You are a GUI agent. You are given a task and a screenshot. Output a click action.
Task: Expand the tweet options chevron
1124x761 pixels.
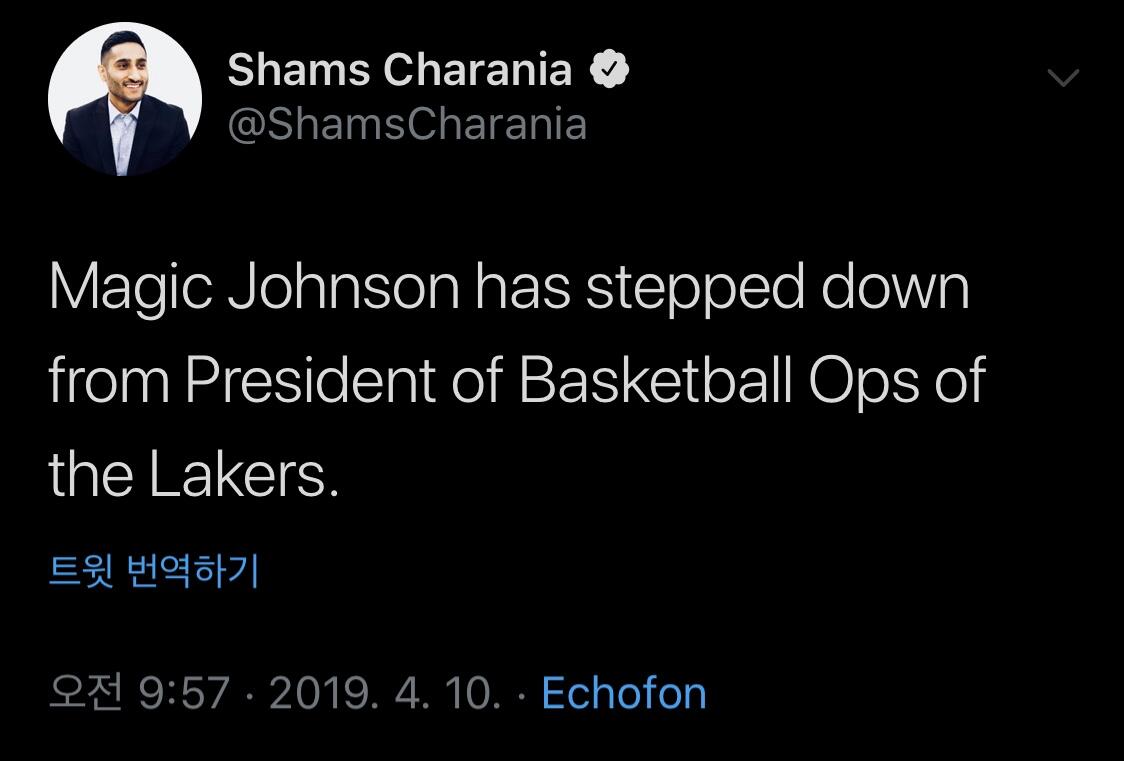coord(1062,77)
